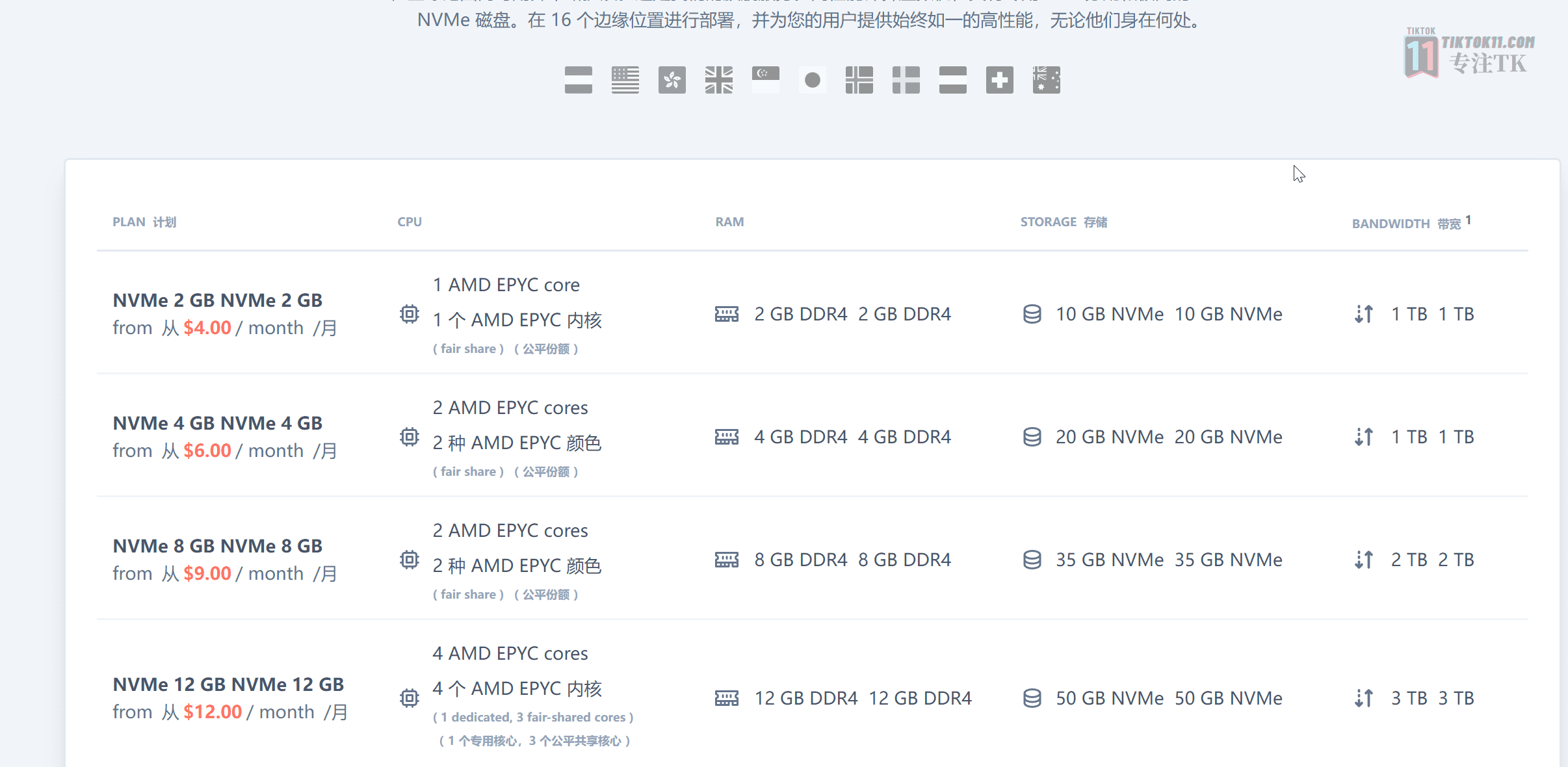Click the '$4.00' price

pyautogui.click(x=207, y=328)
